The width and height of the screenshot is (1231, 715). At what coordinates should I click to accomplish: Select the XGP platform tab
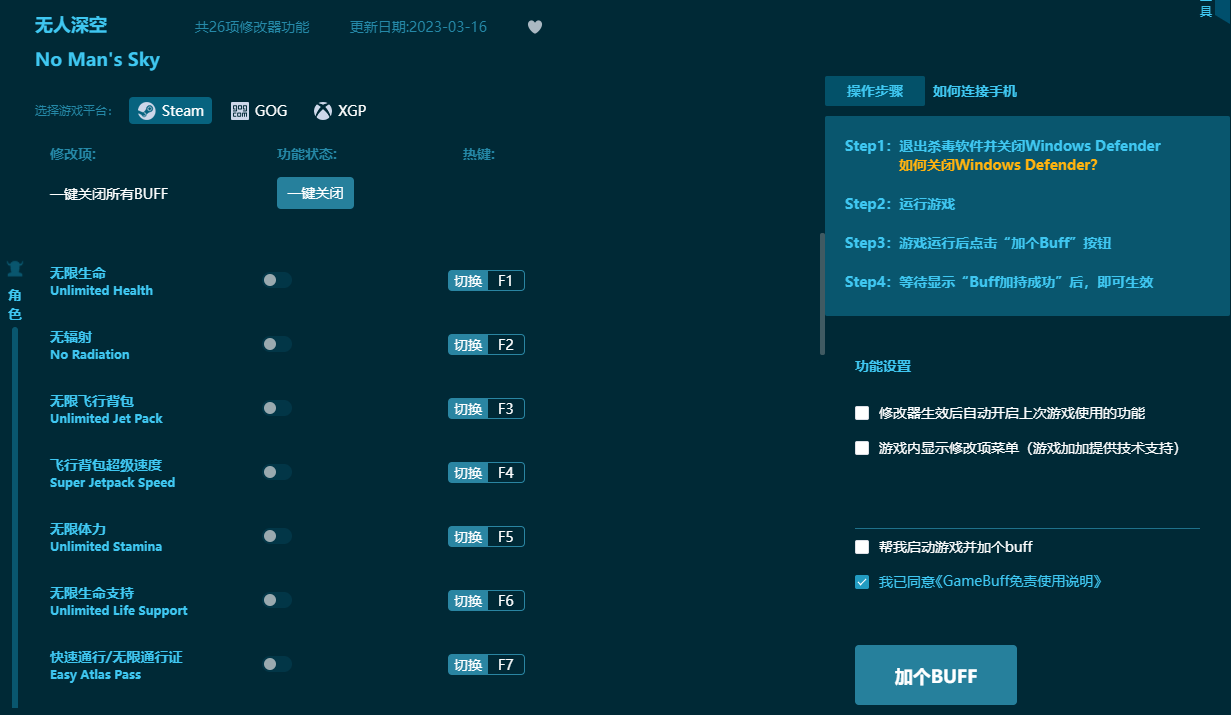click(x=340, y=111)
